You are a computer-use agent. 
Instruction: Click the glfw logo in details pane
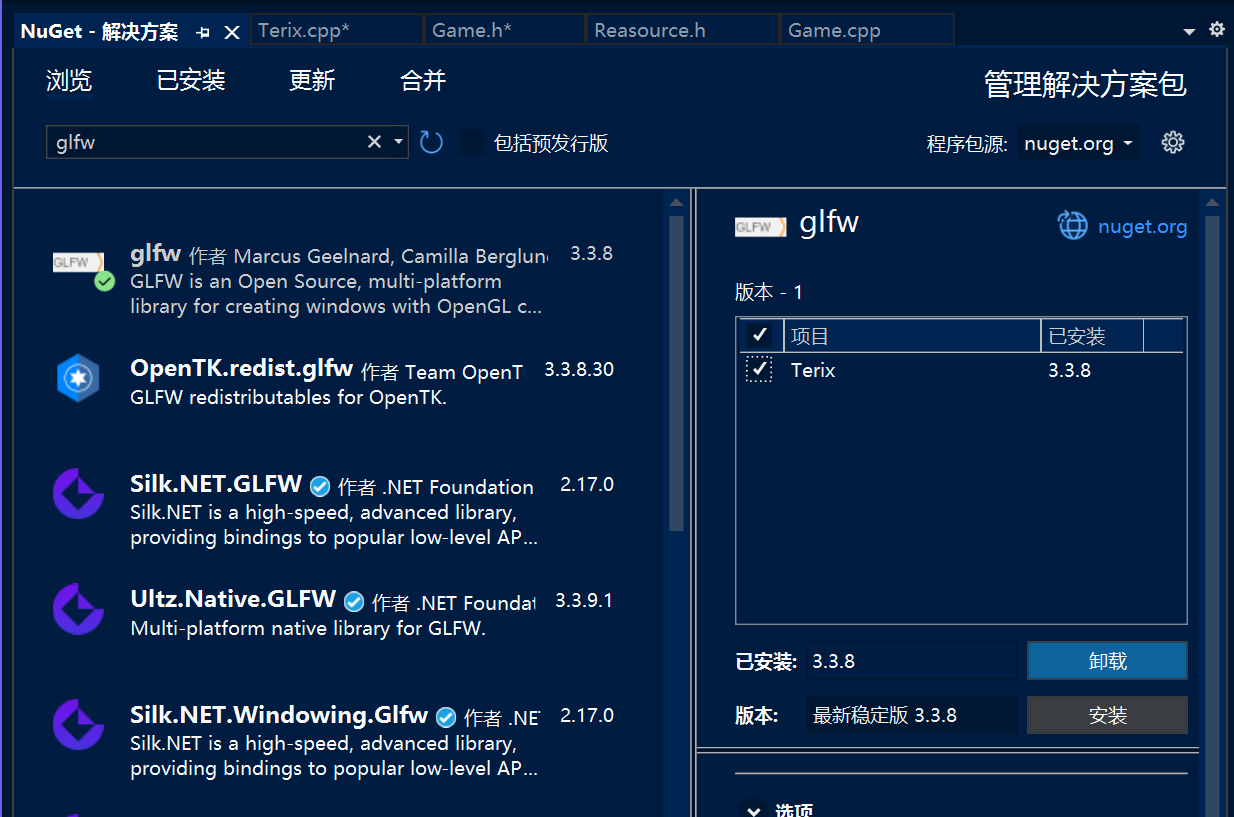759,227
